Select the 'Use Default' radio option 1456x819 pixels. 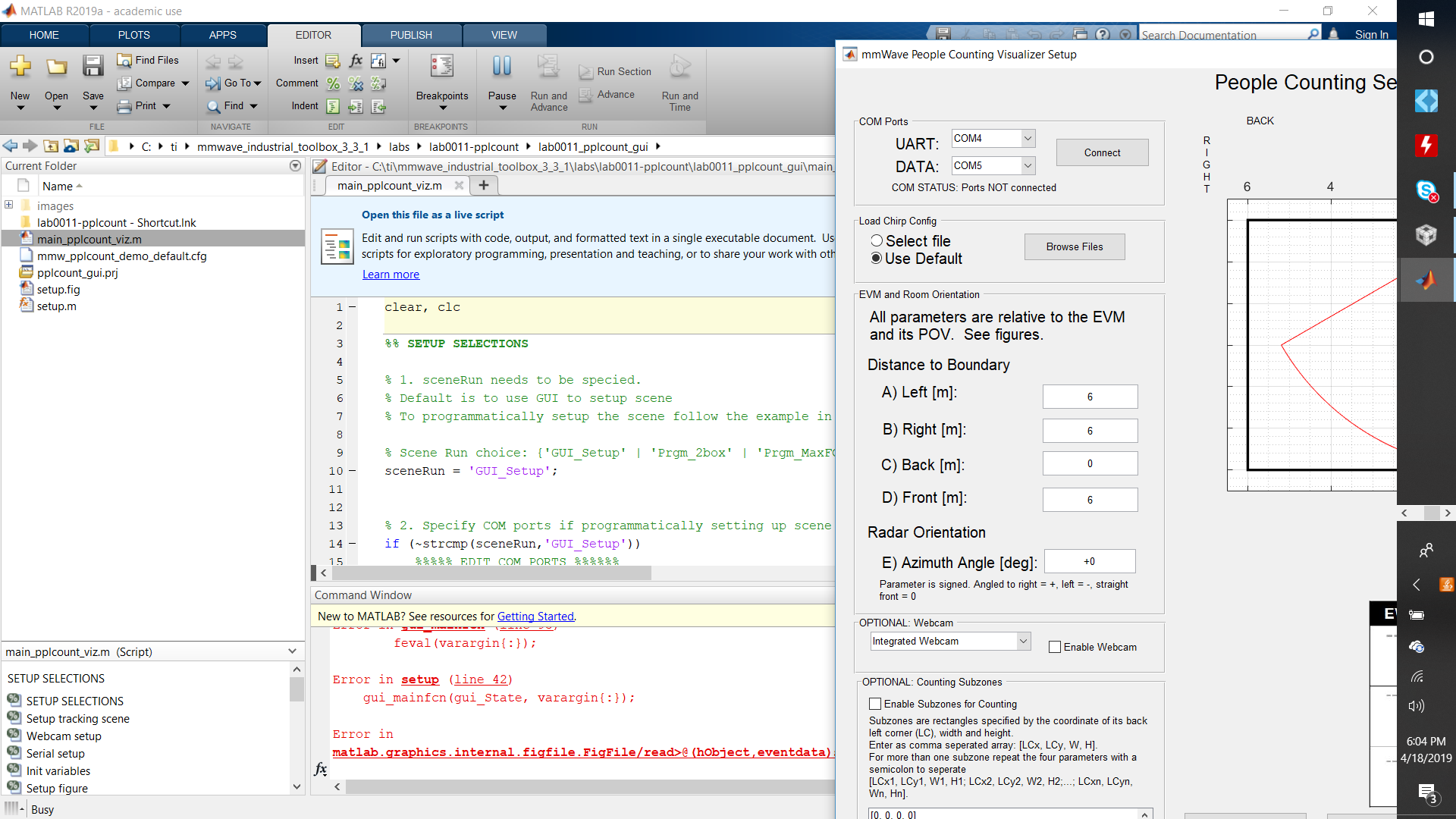click(x=877, y=259)
